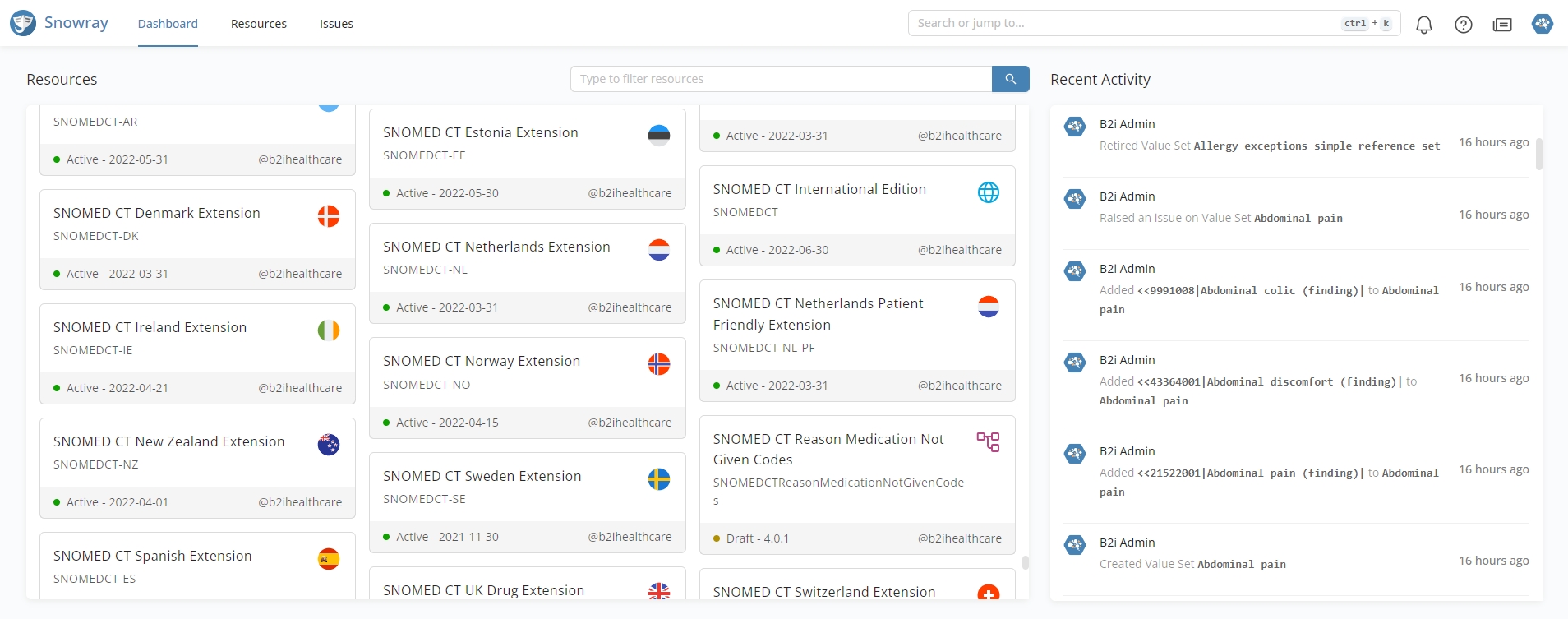
Task: Click the Denmark flag icon
Action: pos(329,216)
